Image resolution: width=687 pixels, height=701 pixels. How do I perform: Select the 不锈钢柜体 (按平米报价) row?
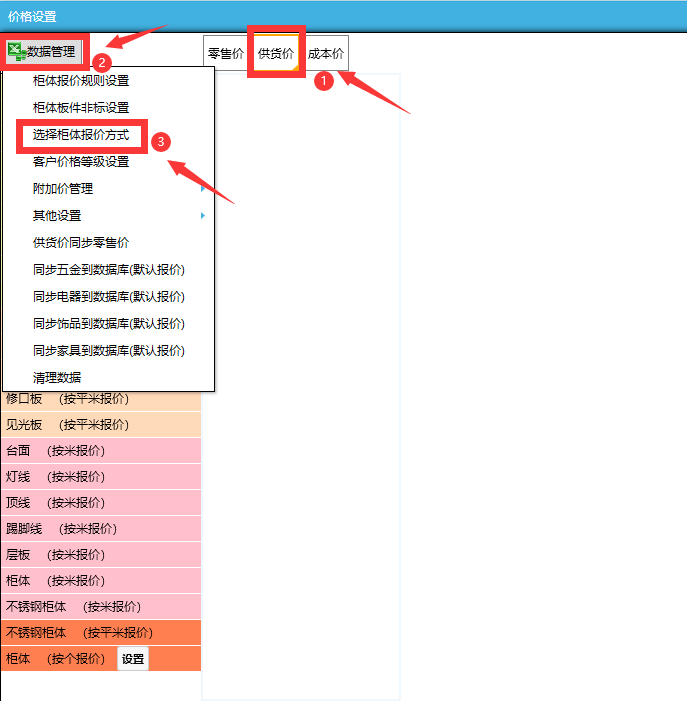pyautogui.click(x=101, y=632)
